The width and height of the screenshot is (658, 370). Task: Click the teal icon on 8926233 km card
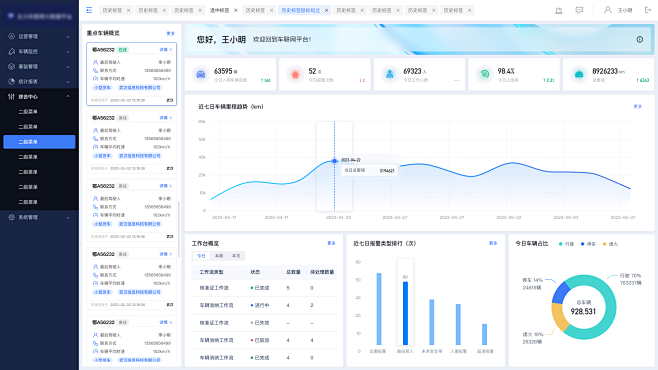(579, 74)
